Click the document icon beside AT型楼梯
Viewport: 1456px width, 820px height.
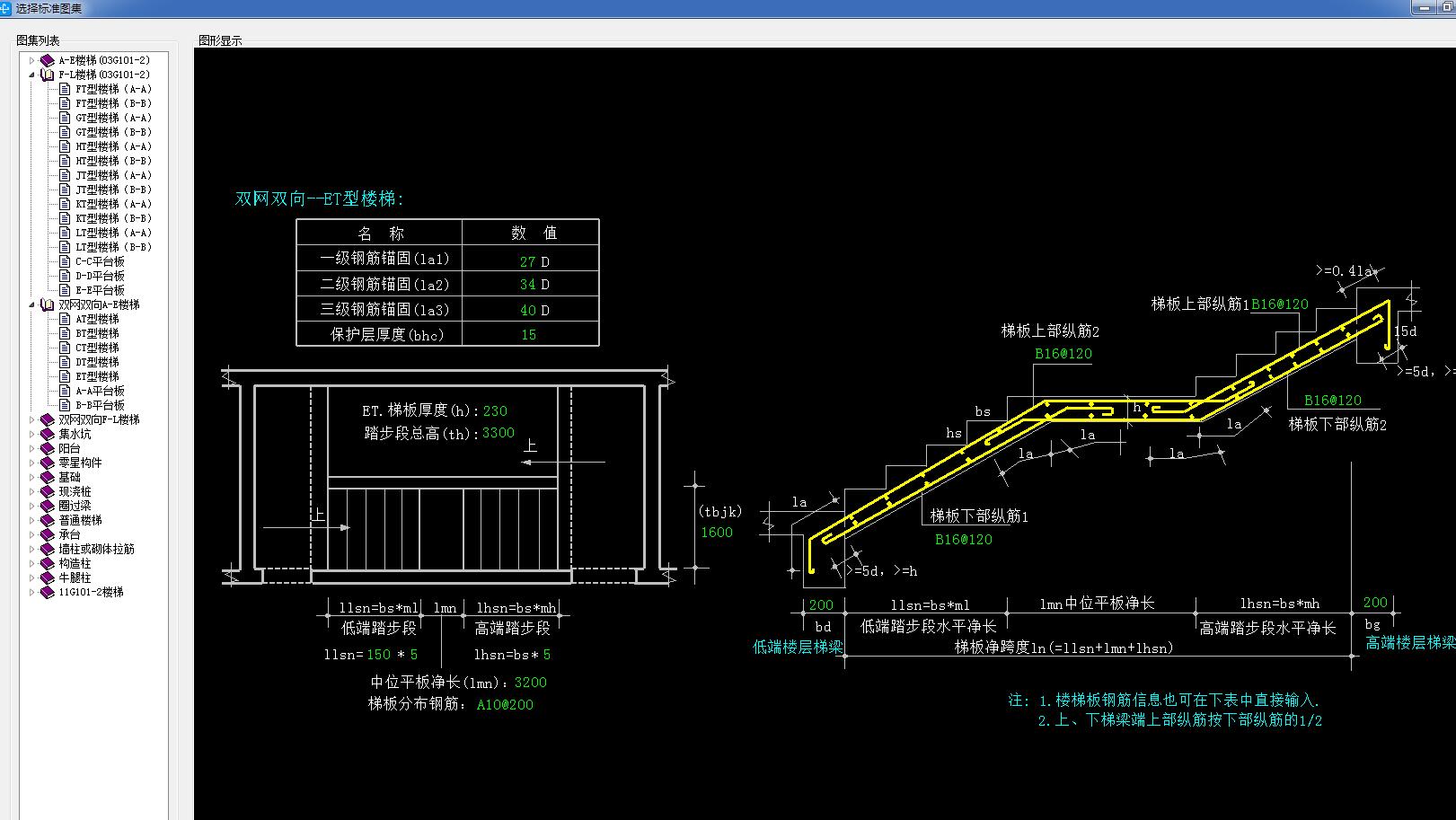65,319
